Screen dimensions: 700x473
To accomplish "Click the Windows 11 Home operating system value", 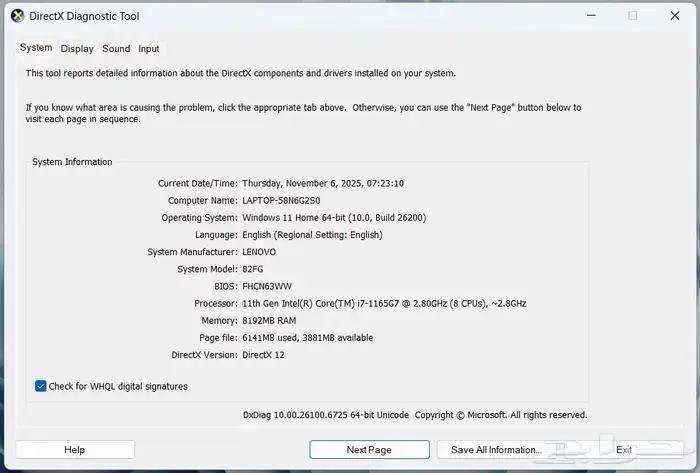I will 334,218.
